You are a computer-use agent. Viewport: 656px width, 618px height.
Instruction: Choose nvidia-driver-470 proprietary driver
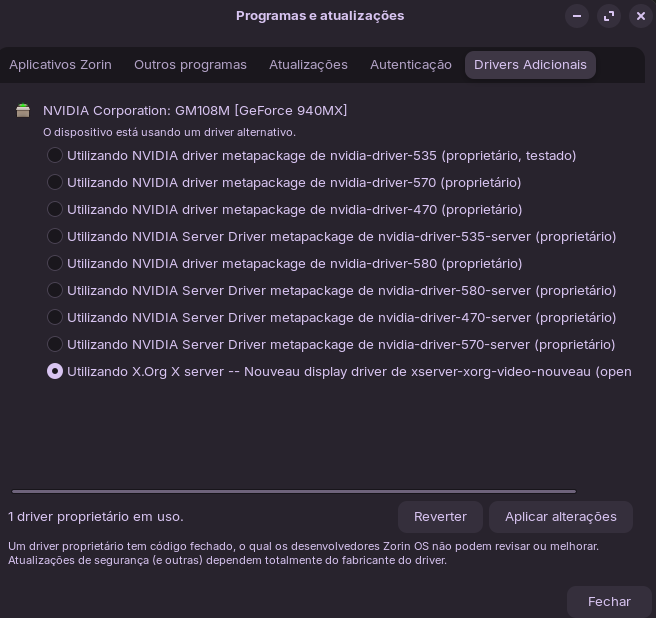tap(55, 209)
